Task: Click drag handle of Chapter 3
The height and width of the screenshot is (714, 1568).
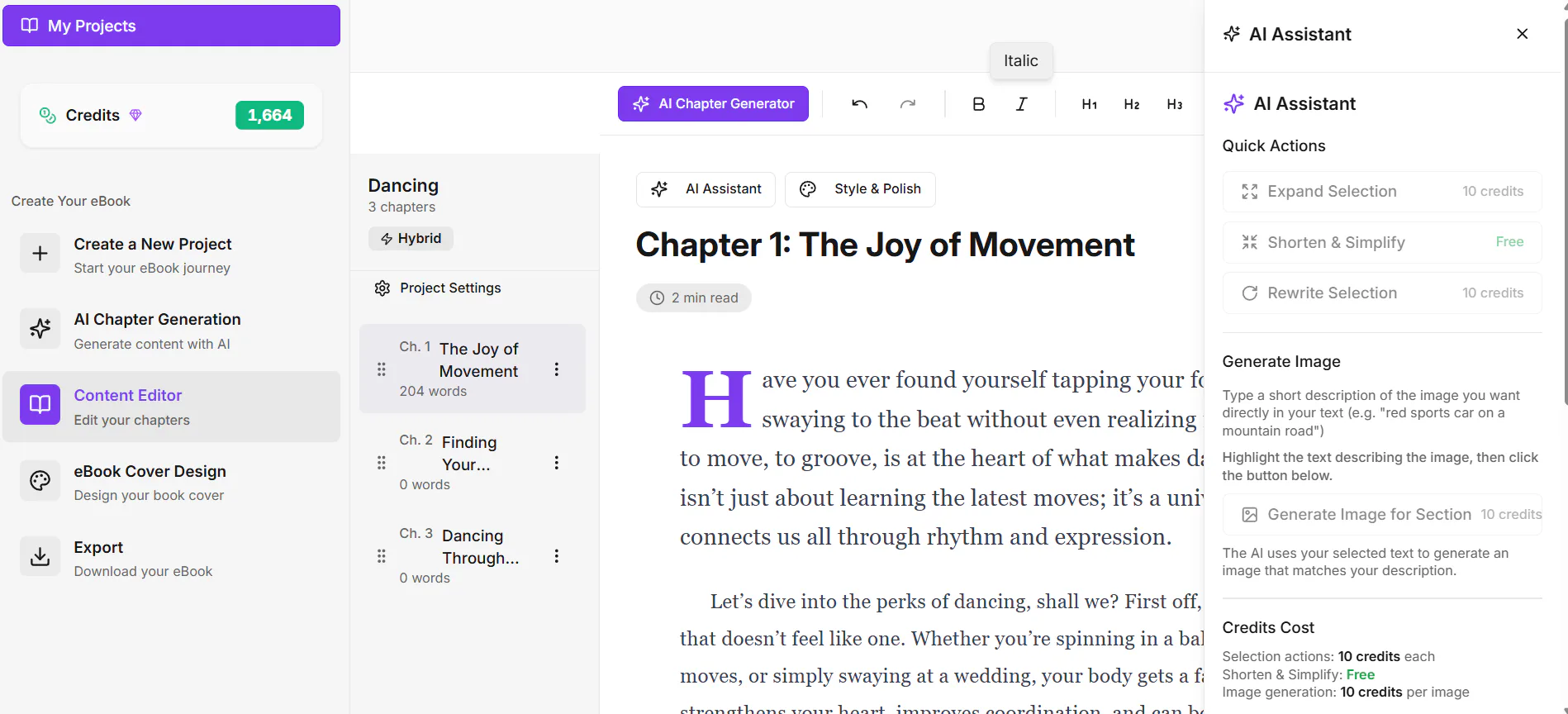Action: pyautogui.click(x=381, y=556)
